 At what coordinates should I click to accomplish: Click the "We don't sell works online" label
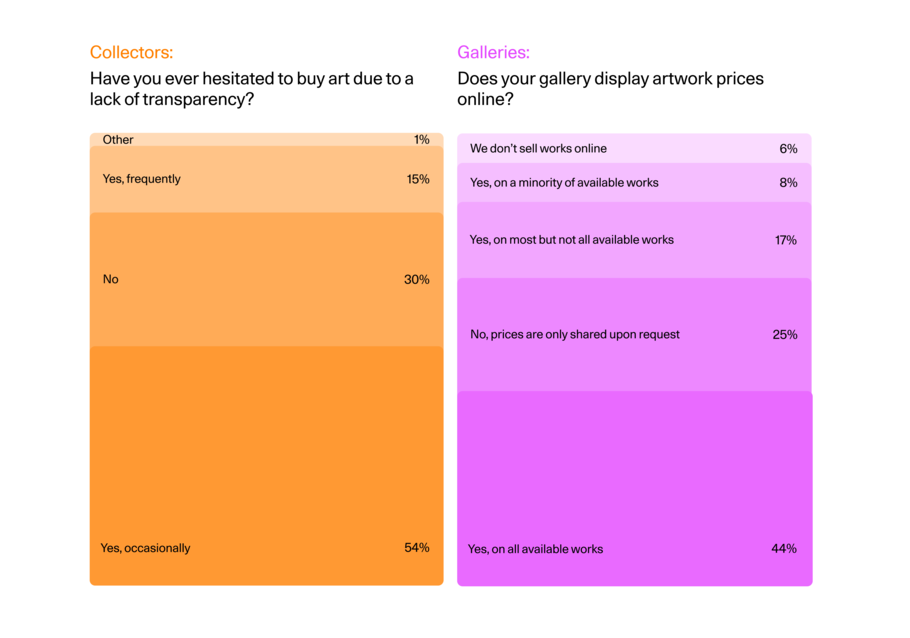click(x=538, y=149)
